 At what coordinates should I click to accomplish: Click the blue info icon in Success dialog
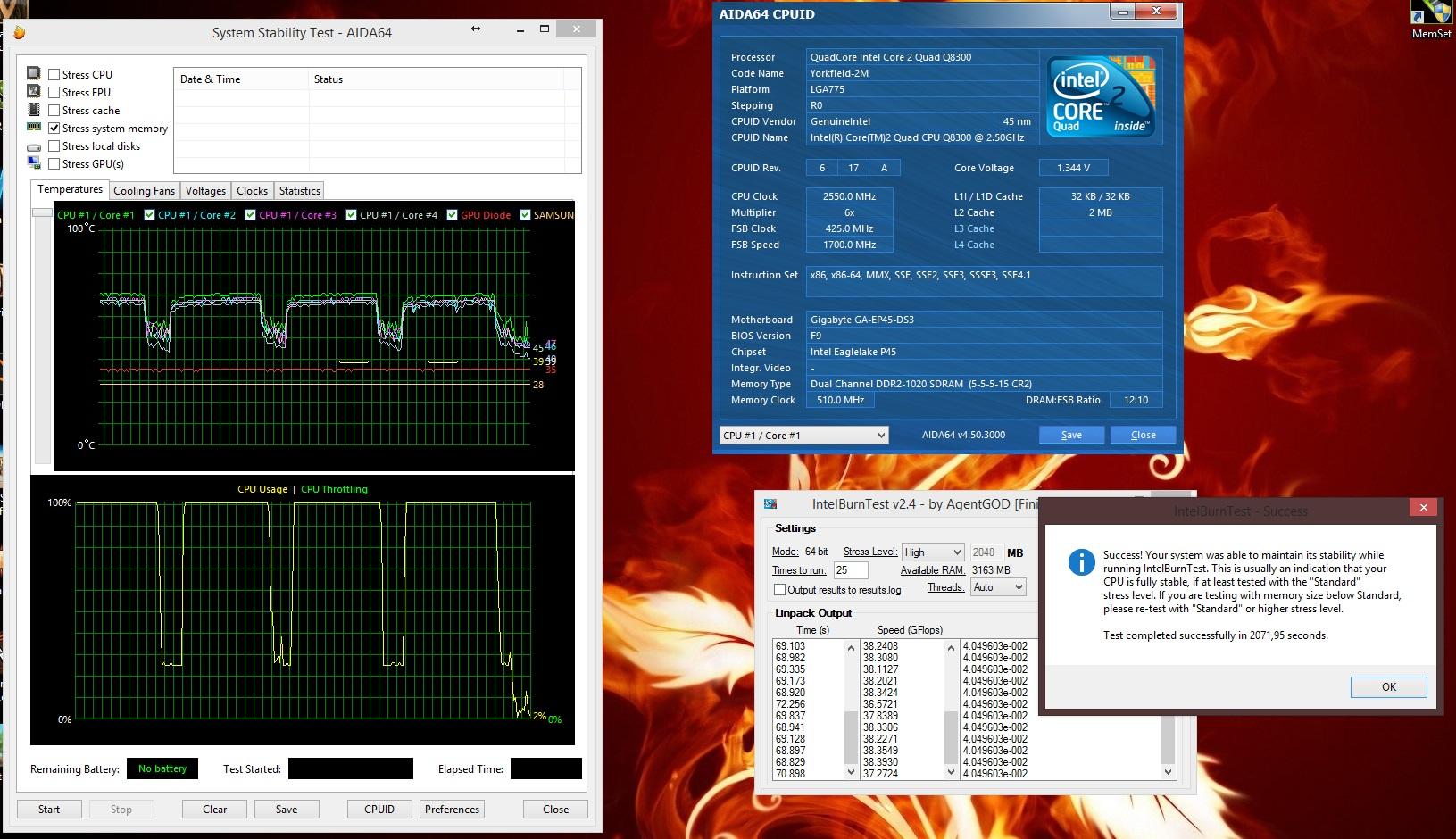1081,561
